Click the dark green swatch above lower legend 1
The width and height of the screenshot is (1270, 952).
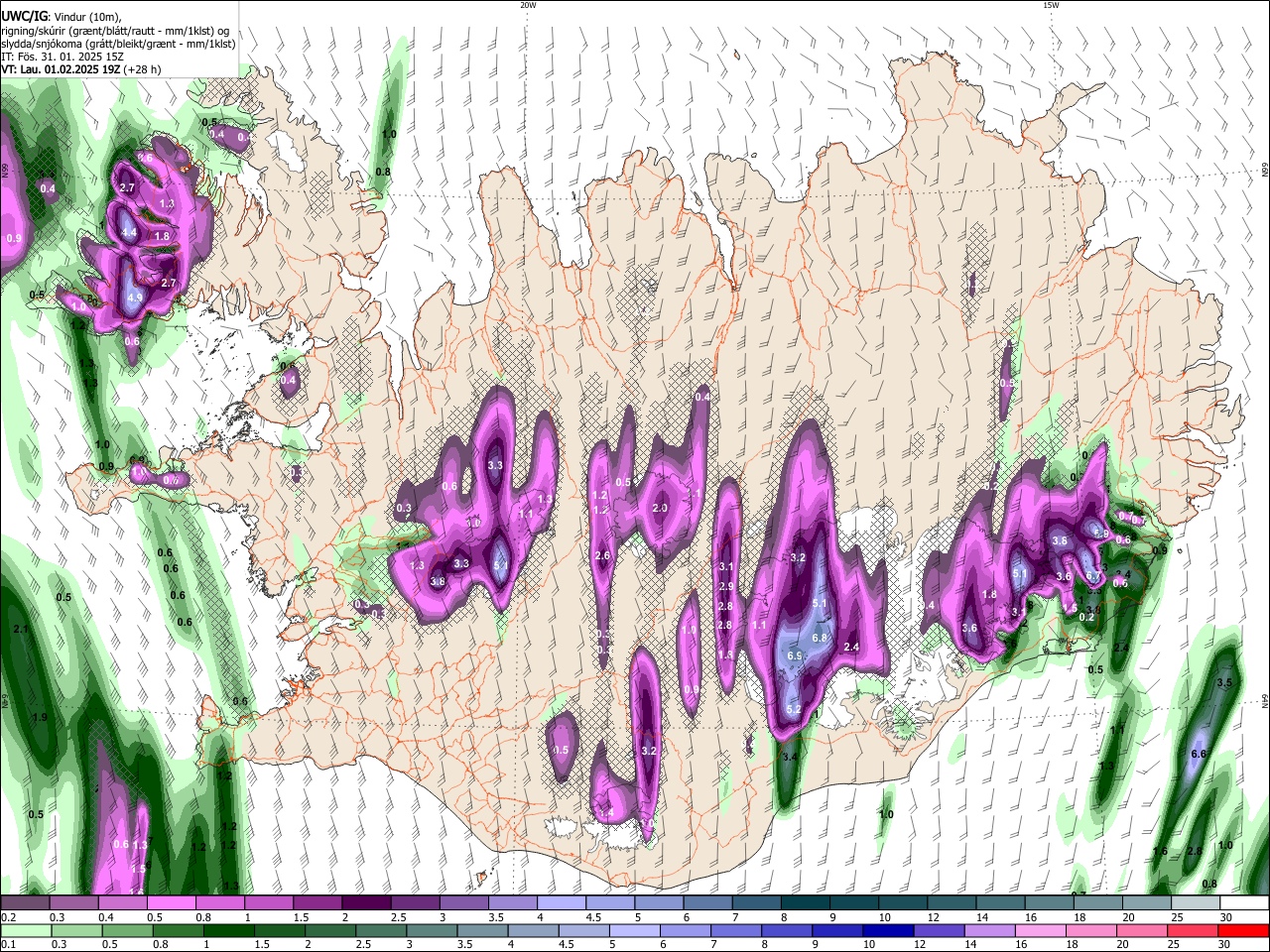[x=229, y=930]
